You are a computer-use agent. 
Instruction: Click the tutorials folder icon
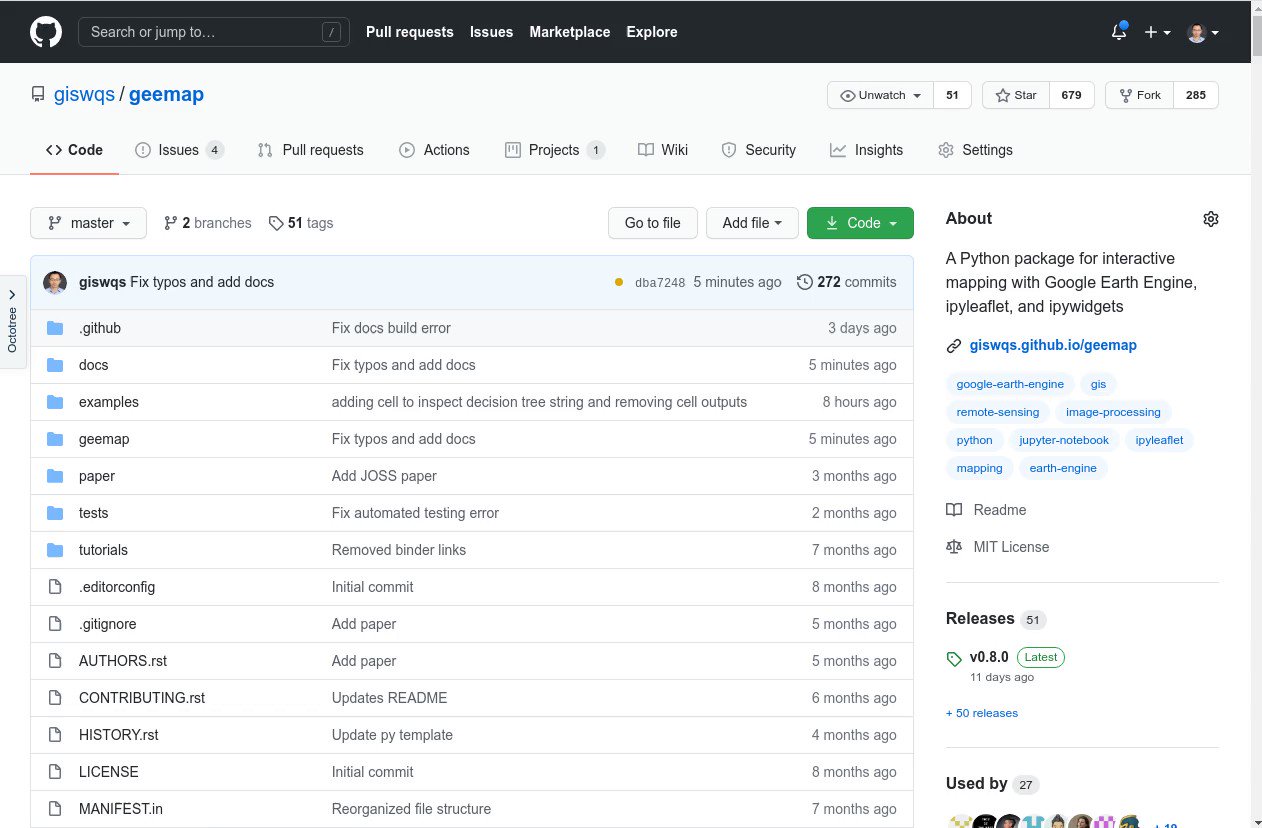[55, 550]
